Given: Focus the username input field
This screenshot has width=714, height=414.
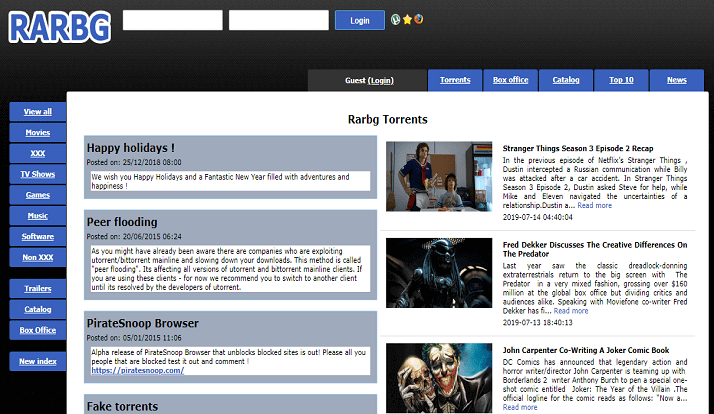Looking at the screenshot, I should tap(172, 20).
